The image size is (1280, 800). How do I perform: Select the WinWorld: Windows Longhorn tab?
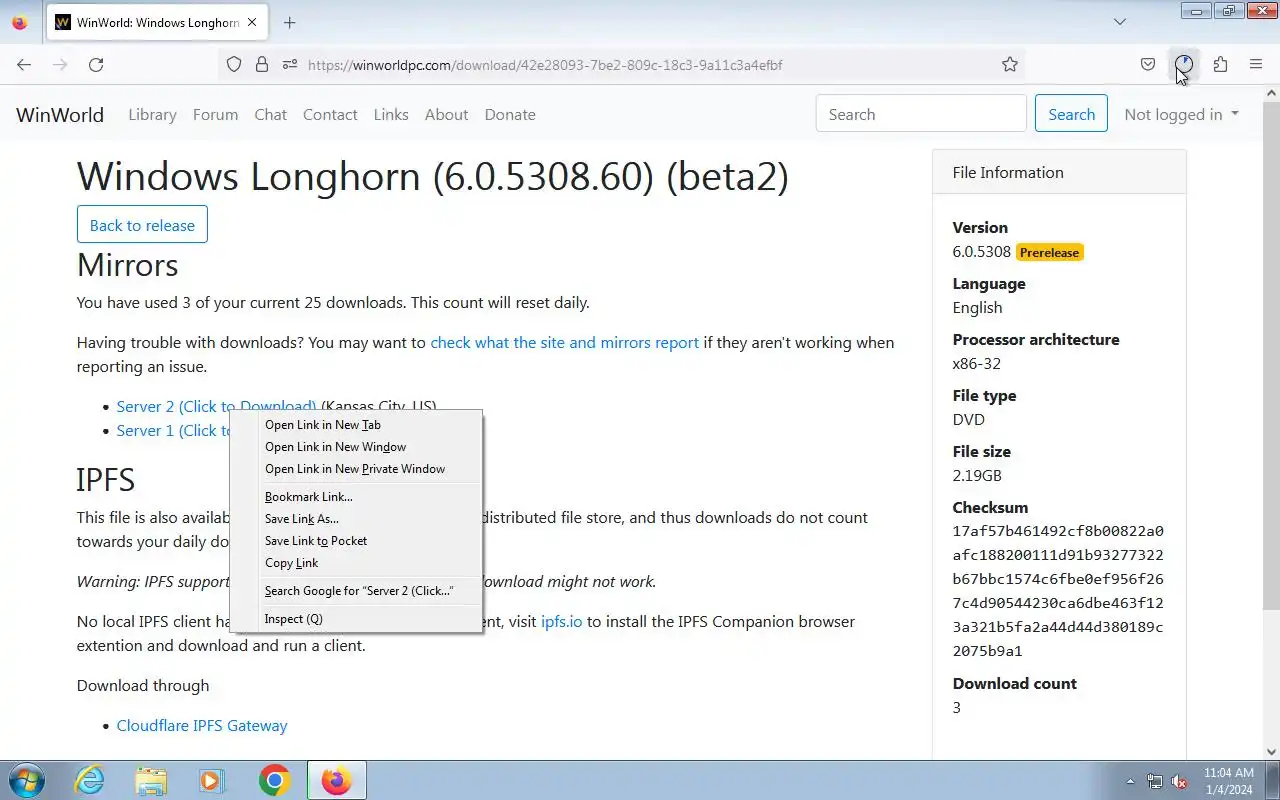(x=157, y=22)
